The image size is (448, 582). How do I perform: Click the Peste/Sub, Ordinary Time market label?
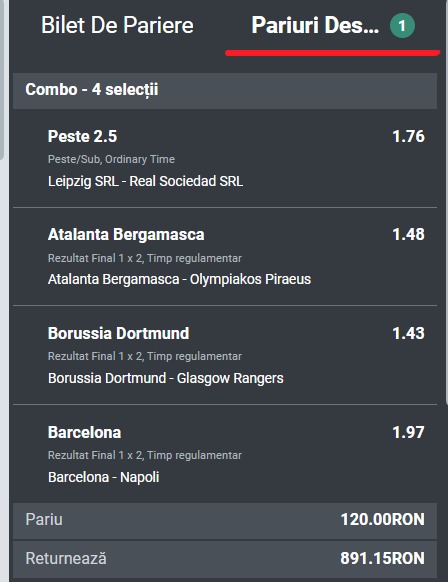[x=111, y=159]
